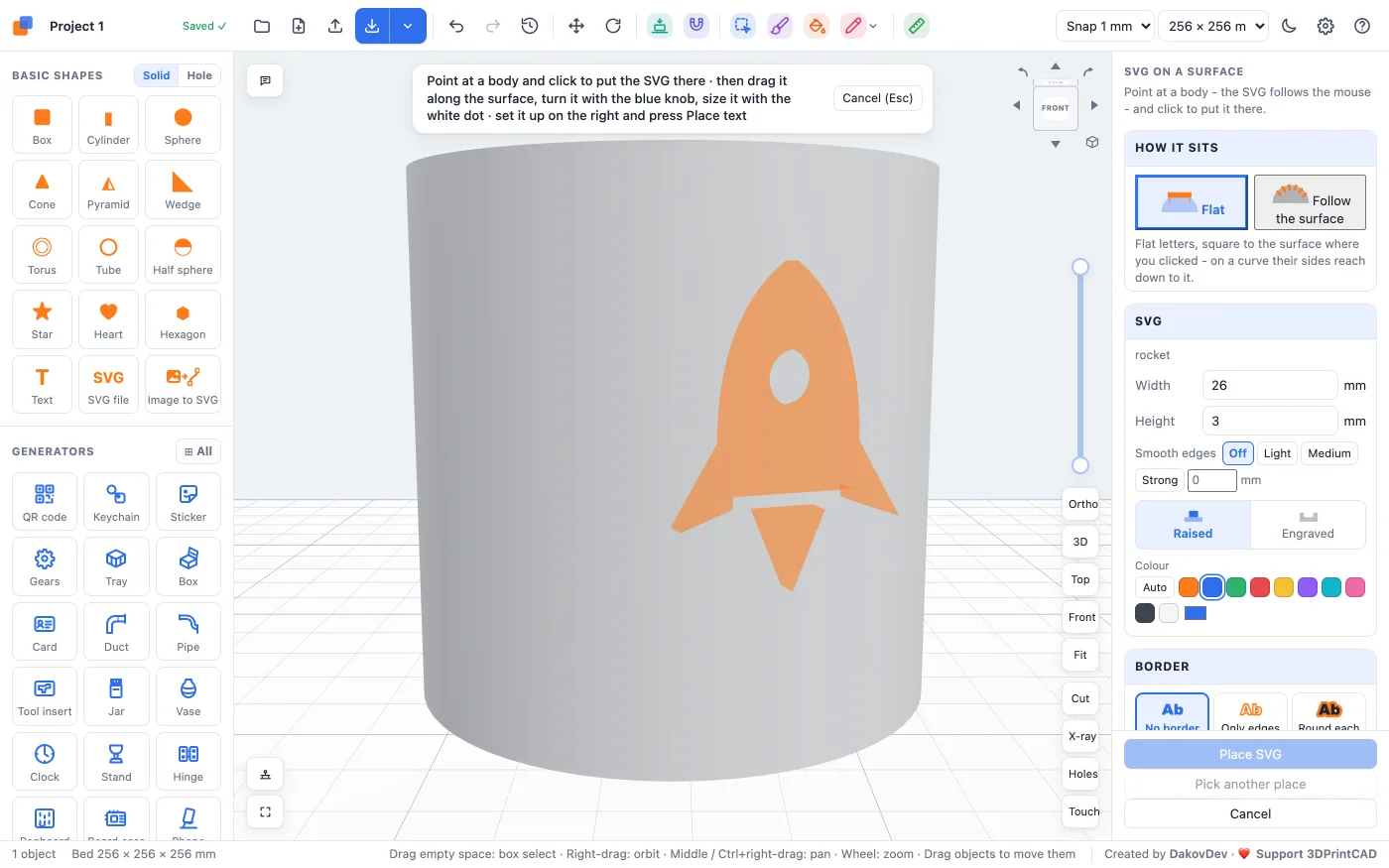Click the open folder icon
1389x868 pixels.
(262, 26)
